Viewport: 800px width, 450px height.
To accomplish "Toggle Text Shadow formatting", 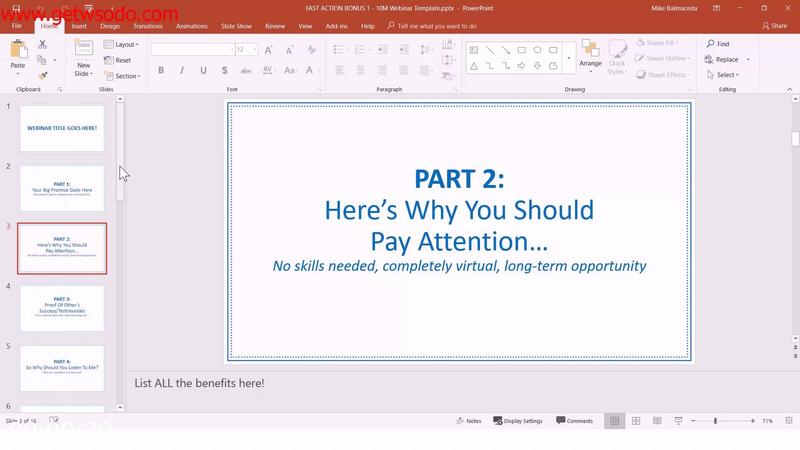I will click(224, 70).
